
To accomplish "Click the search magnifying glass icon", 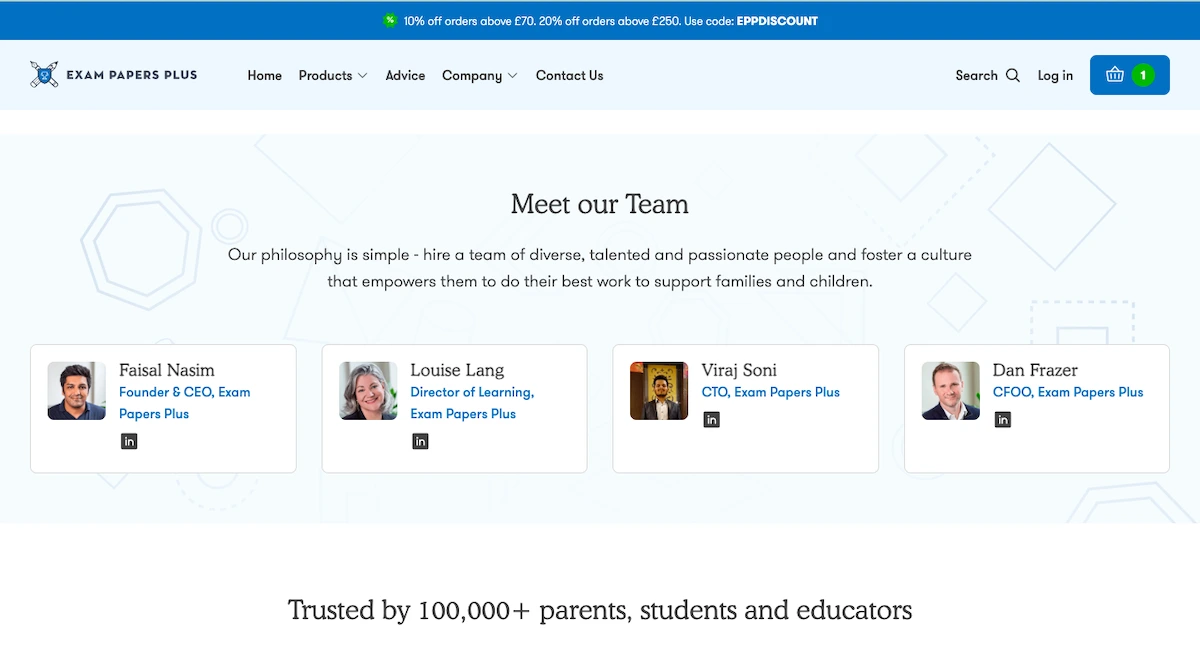I will [x=1013, y=75].
